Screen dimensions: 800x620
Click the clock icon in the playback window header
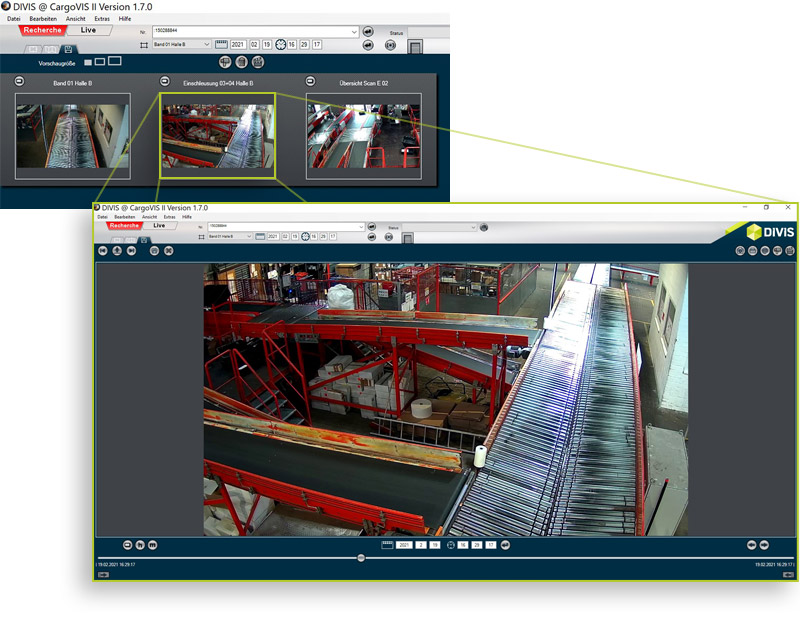[x=305, y=236]
